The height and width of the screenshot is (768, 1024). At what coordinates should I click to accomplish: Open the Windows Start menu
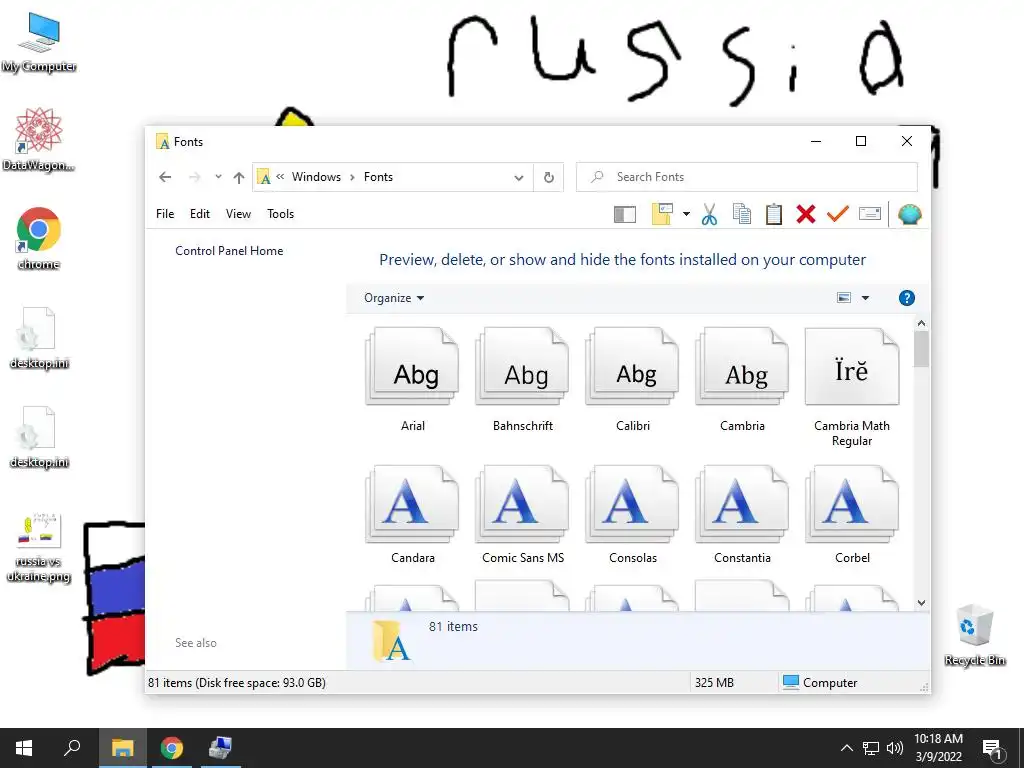(x=24, y=748)
